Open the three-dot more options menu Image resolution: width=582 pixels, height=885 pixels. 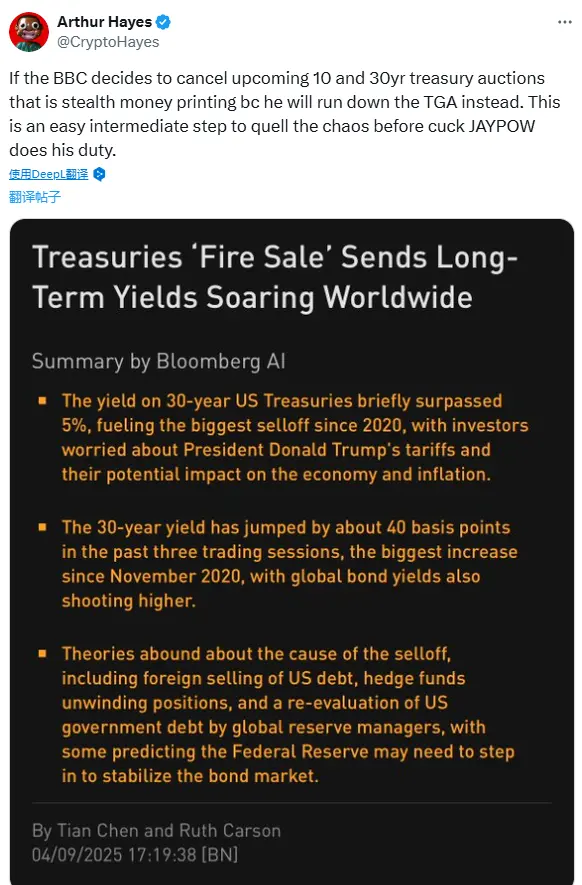click(565, 22)
